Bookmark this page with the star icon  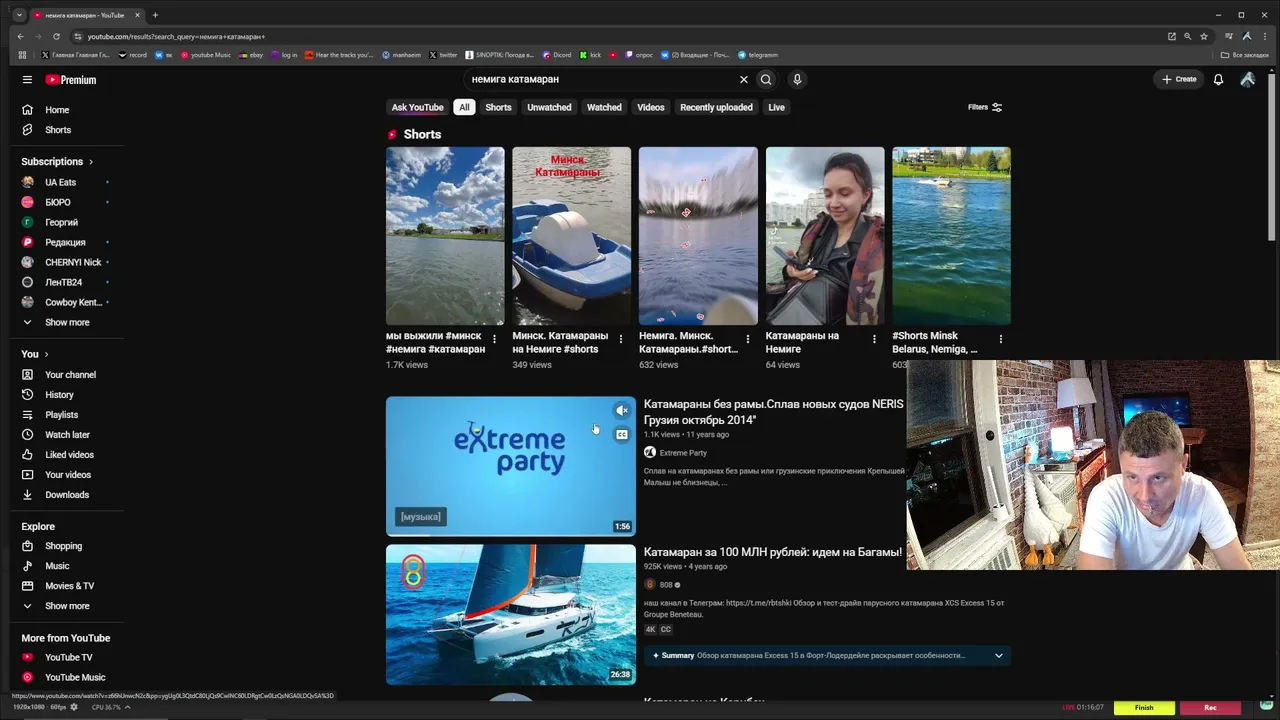click(x=1204, y=36)
